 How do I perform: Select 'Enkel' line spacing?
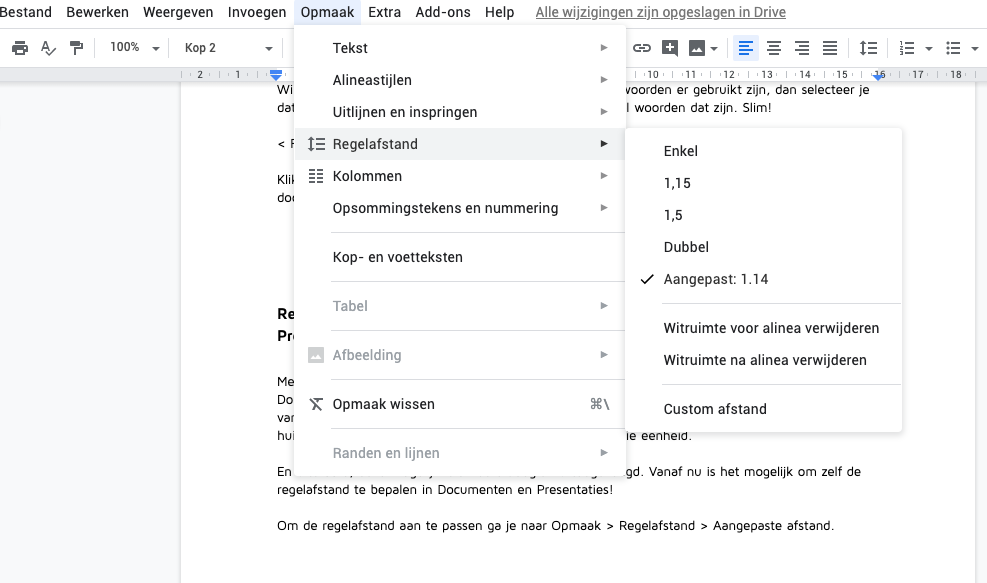pyautogui.click(x=681, y=151)
